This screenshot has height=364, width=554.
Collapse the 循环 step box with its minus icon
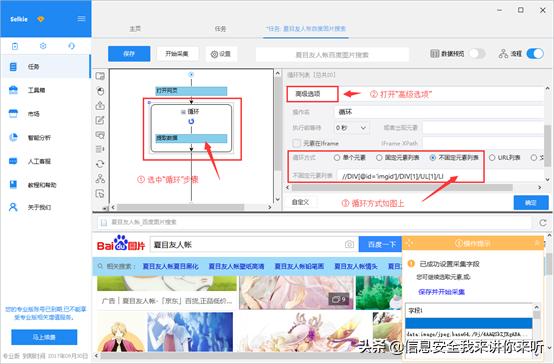coord(183,112)
